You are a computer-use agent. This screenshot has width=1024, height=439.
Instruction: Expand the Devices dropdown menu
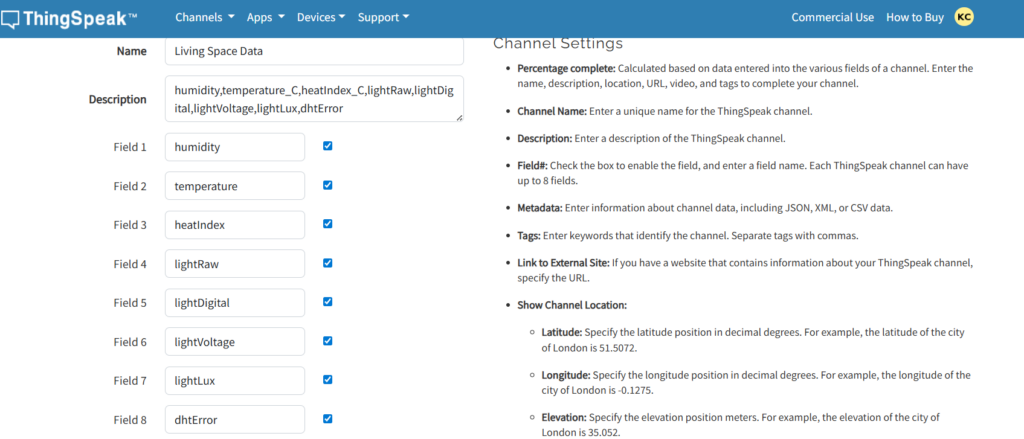click(321, 17)
